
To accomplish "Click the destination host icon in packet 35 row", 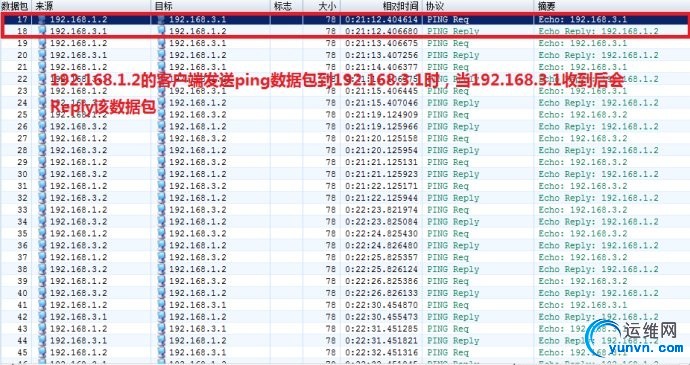I will point(161,233).
